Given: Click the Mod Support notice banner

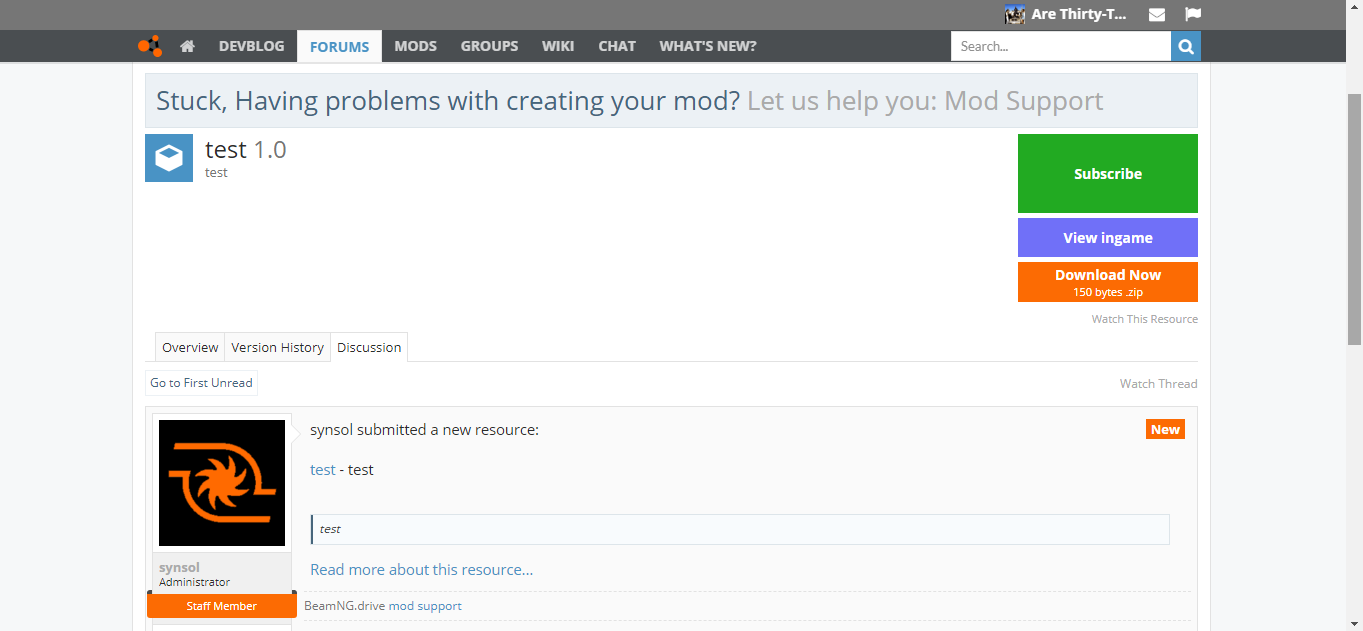Looking at the screenshot, I should click(671, 100).
